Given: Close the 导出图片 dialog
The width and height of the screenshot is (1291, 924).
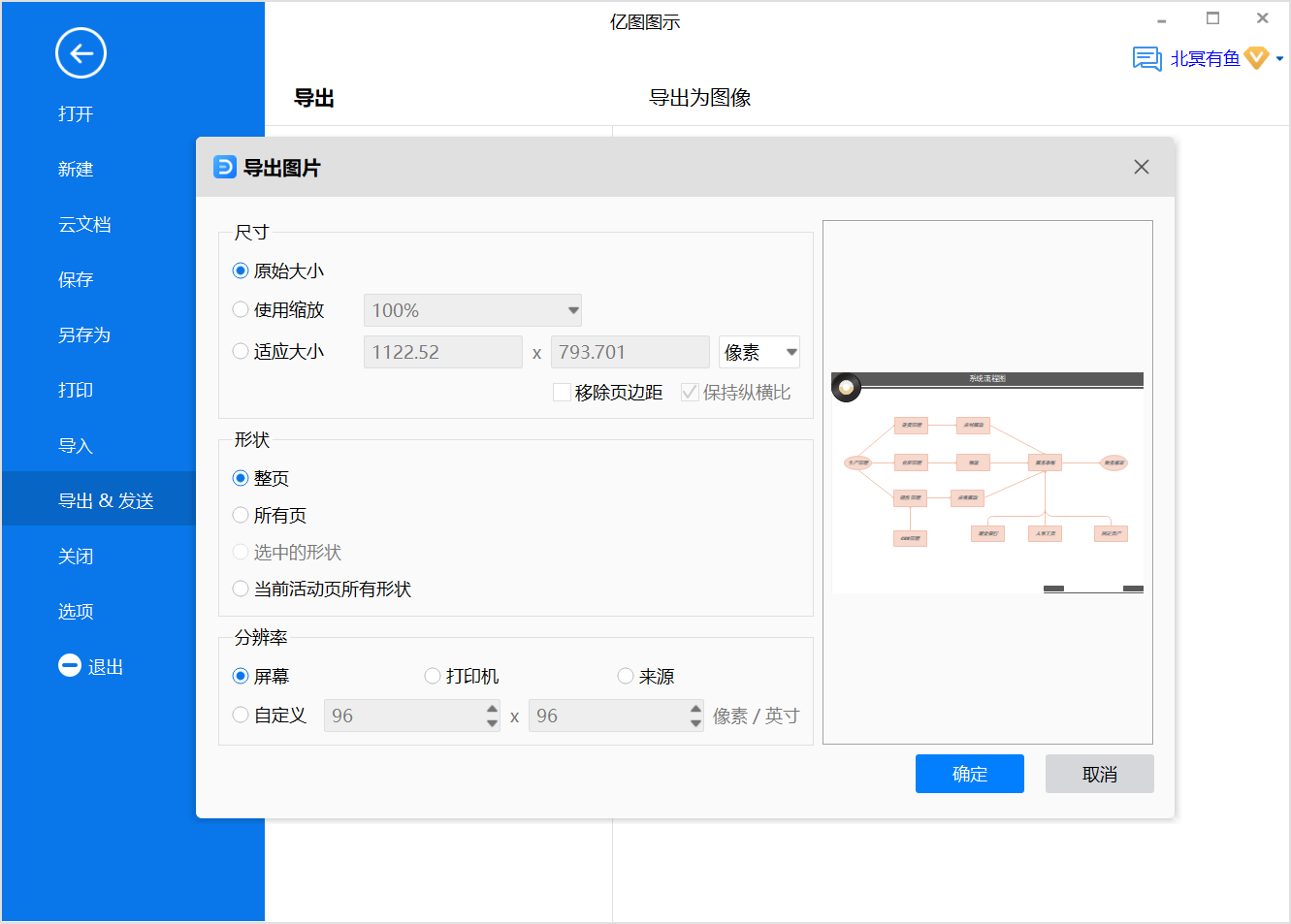Looking at the screenshot, I should tap(1142, 167).
